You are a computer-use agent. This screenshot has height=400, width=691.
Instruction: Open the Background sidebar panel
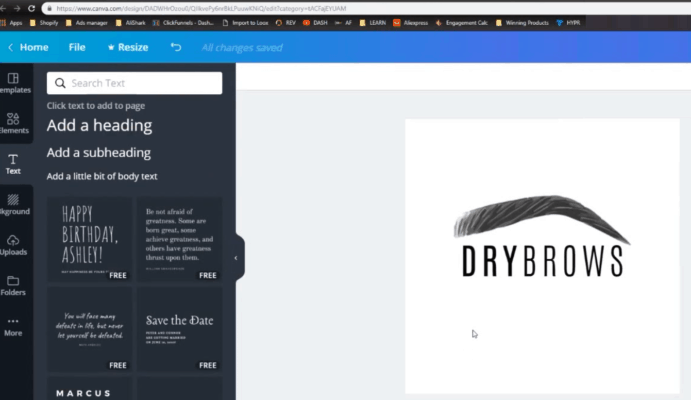pyautogui.click(x=14, y=204)
